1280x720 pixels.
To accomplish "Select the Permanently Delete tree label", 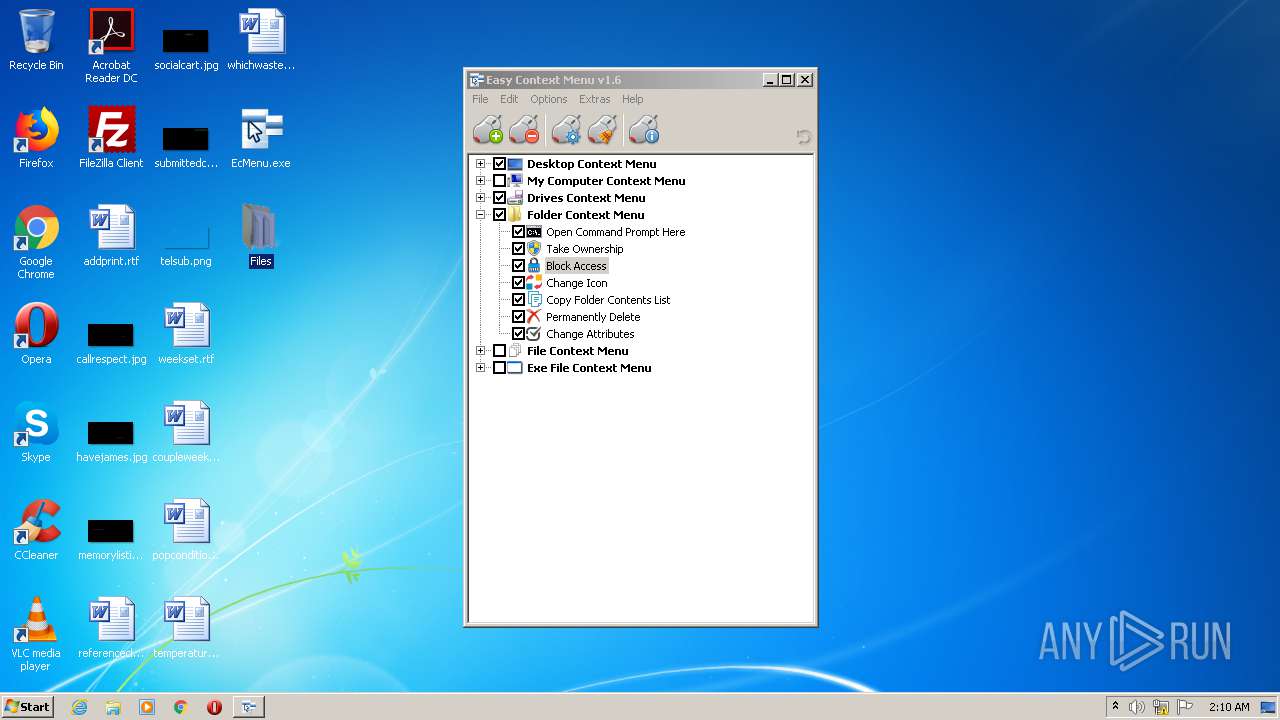I will tap(593, 317).
